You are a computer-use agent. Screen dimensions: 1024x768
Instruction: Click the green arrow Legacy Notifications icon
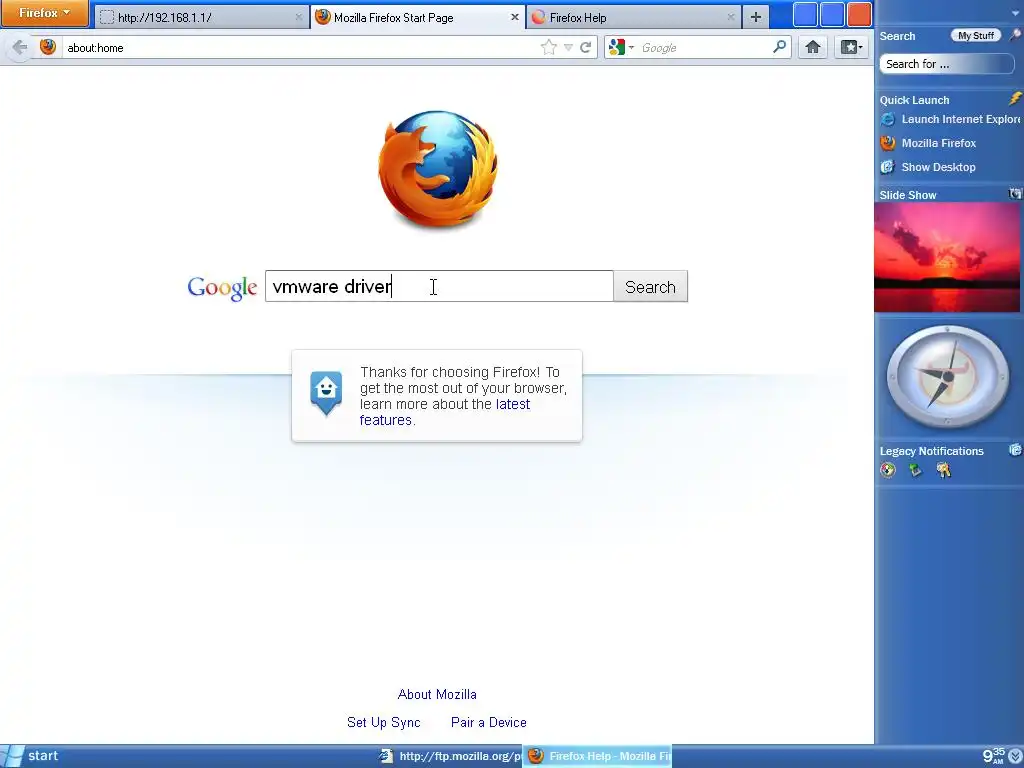916,470
